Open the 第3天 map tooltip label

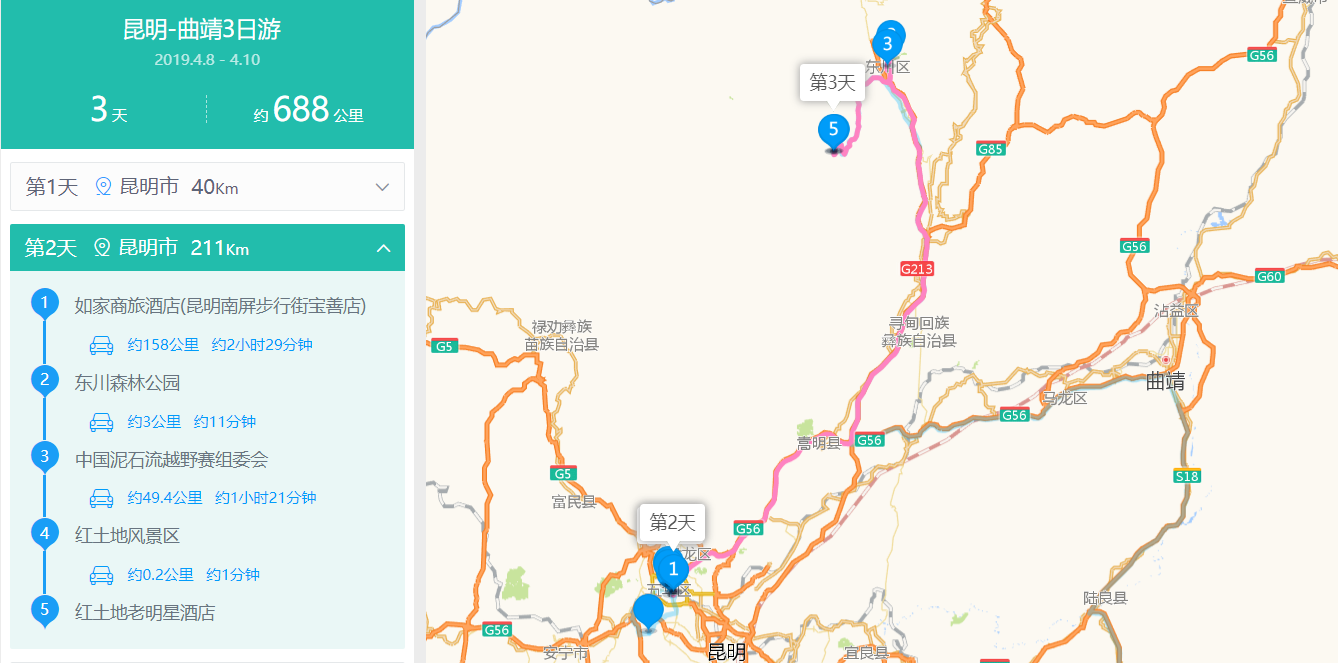[x=832, y=83]
